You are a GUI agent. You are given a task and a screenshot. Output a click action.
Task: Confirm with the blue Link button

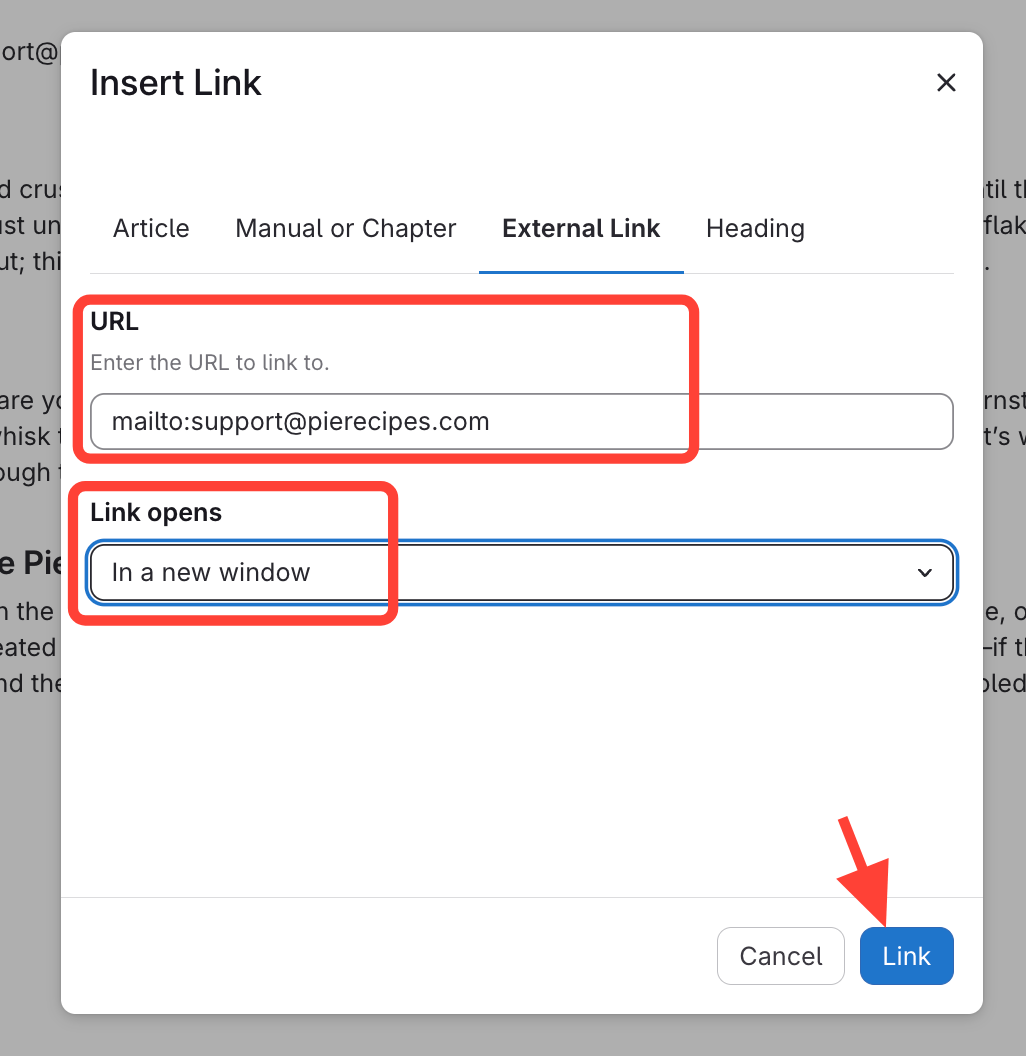click(x=906, y=957)
